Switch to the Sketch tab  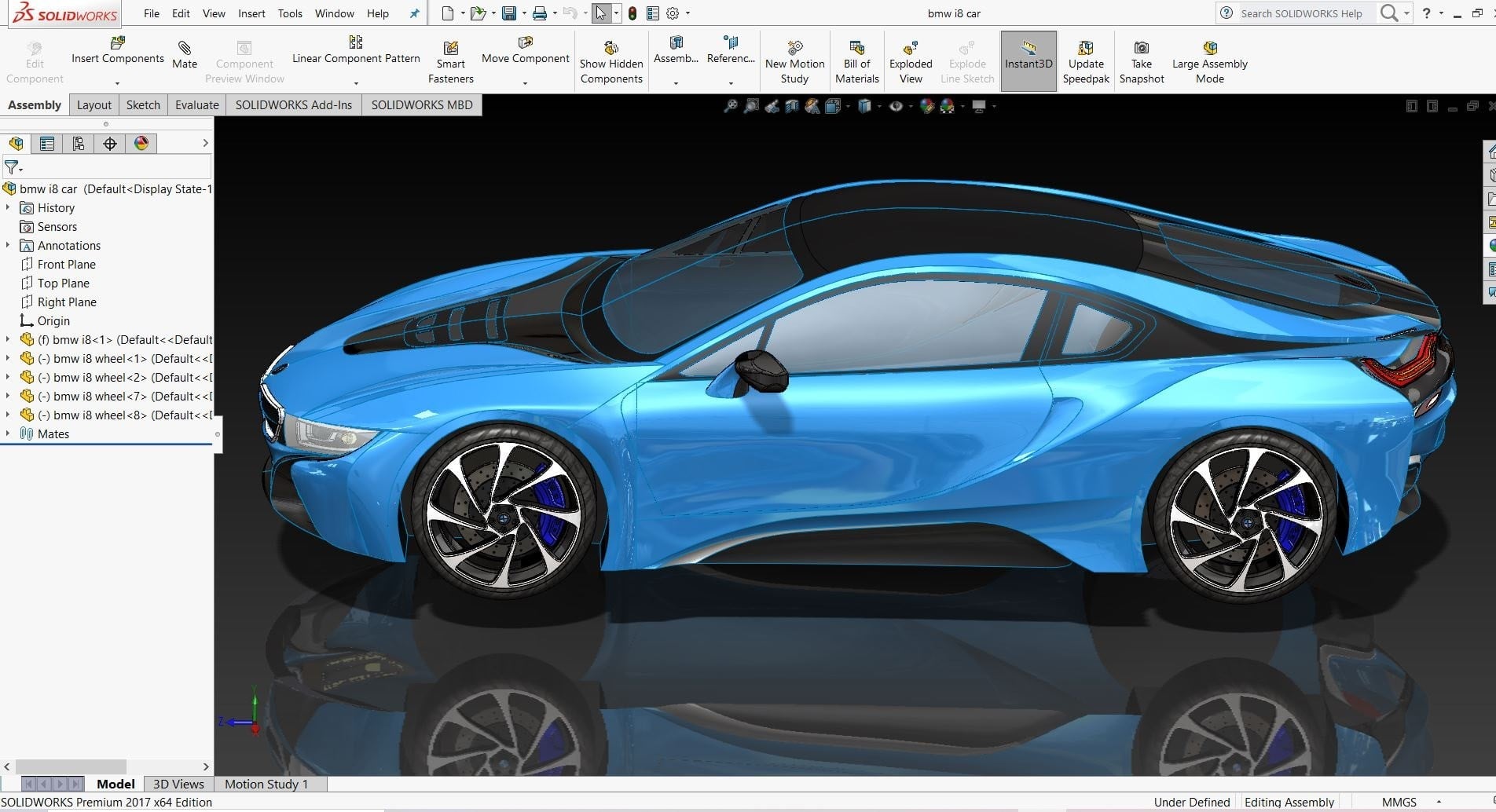tap(143, 105)
